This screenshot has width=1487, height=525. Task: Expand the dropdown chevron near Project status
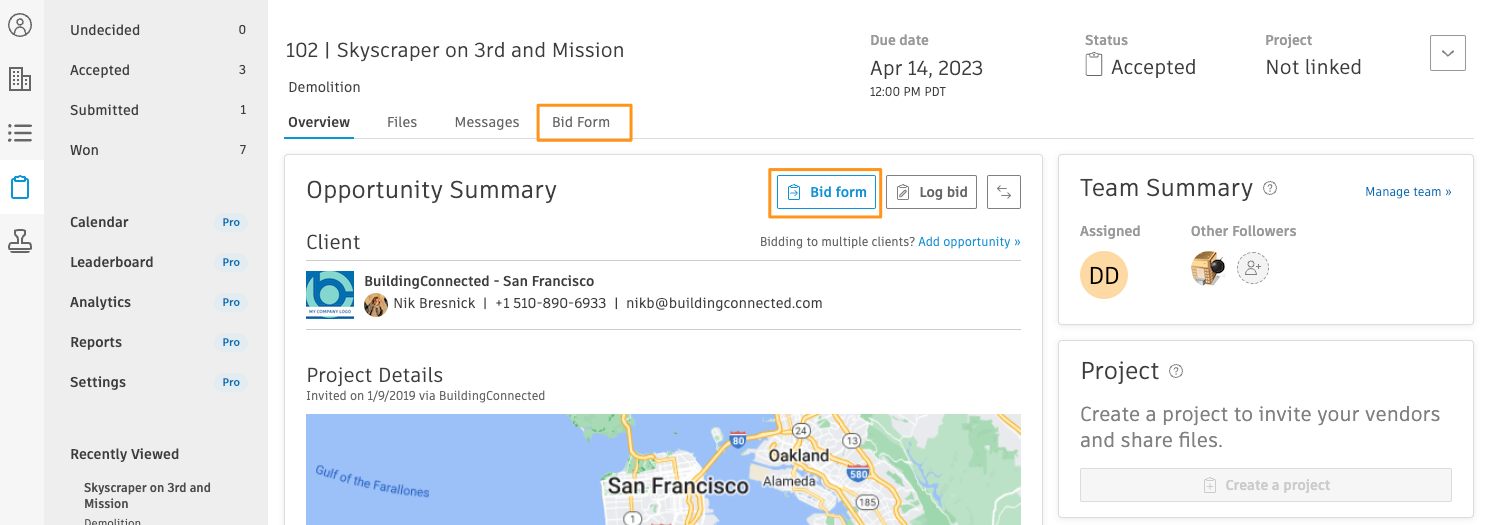1448,53
